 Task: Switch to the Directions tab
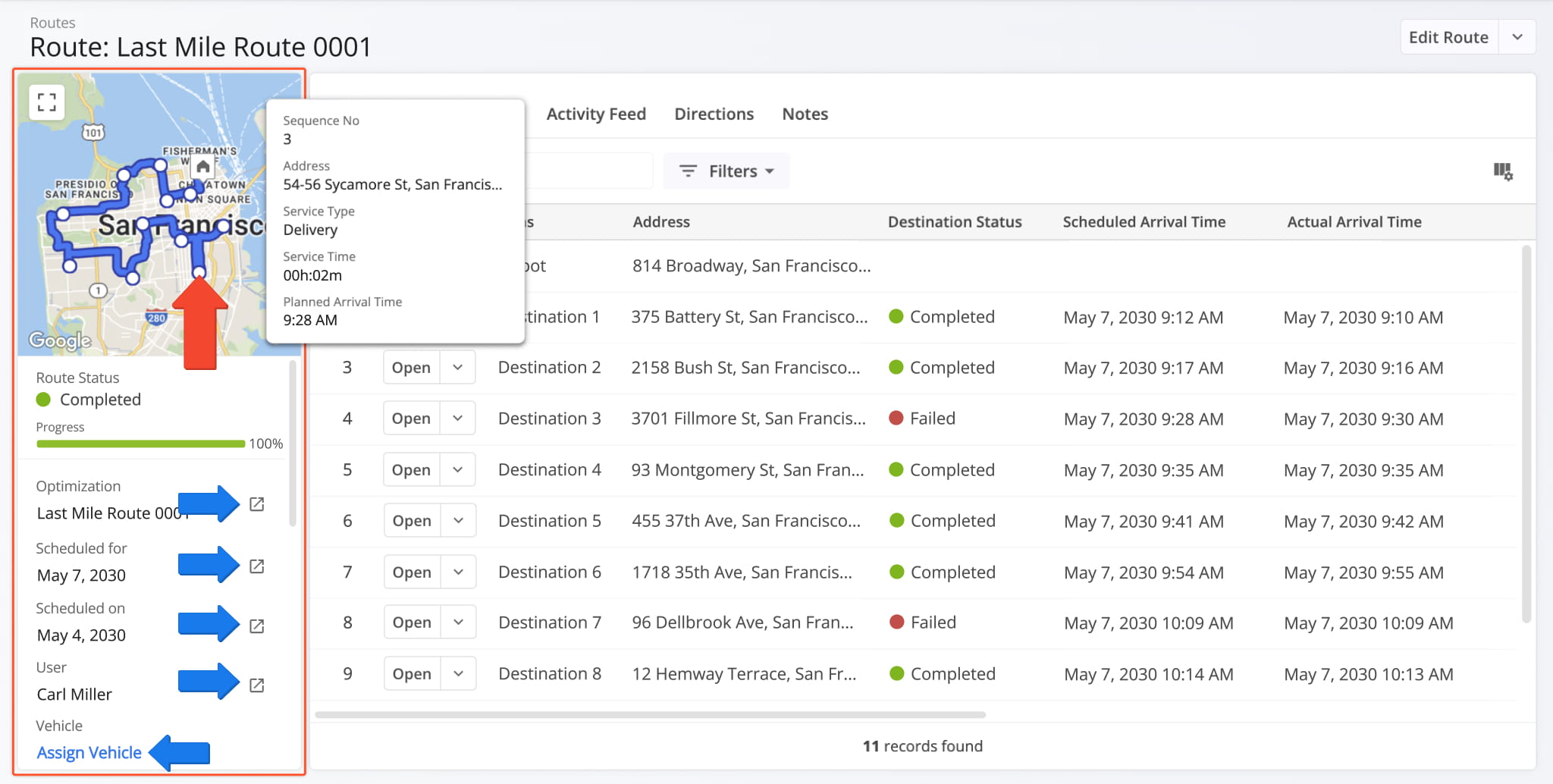(x=714, y=114)
